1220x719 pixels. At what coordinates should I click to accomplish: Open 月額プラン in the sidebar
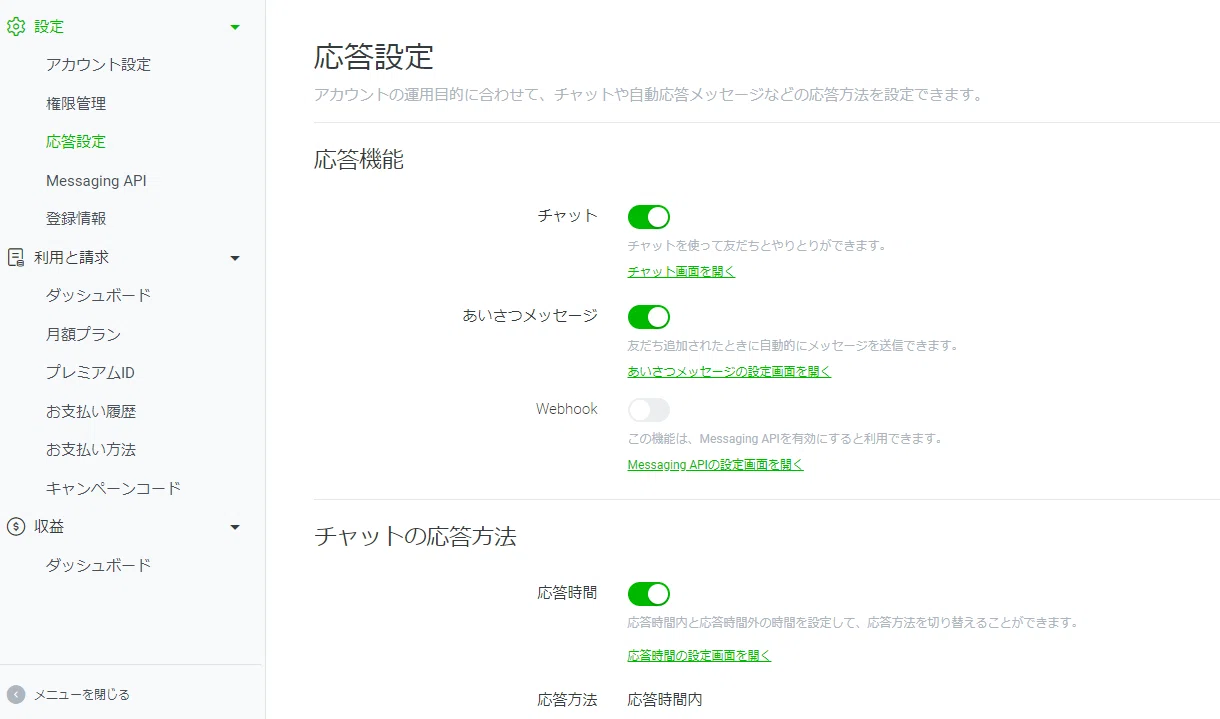83,334
